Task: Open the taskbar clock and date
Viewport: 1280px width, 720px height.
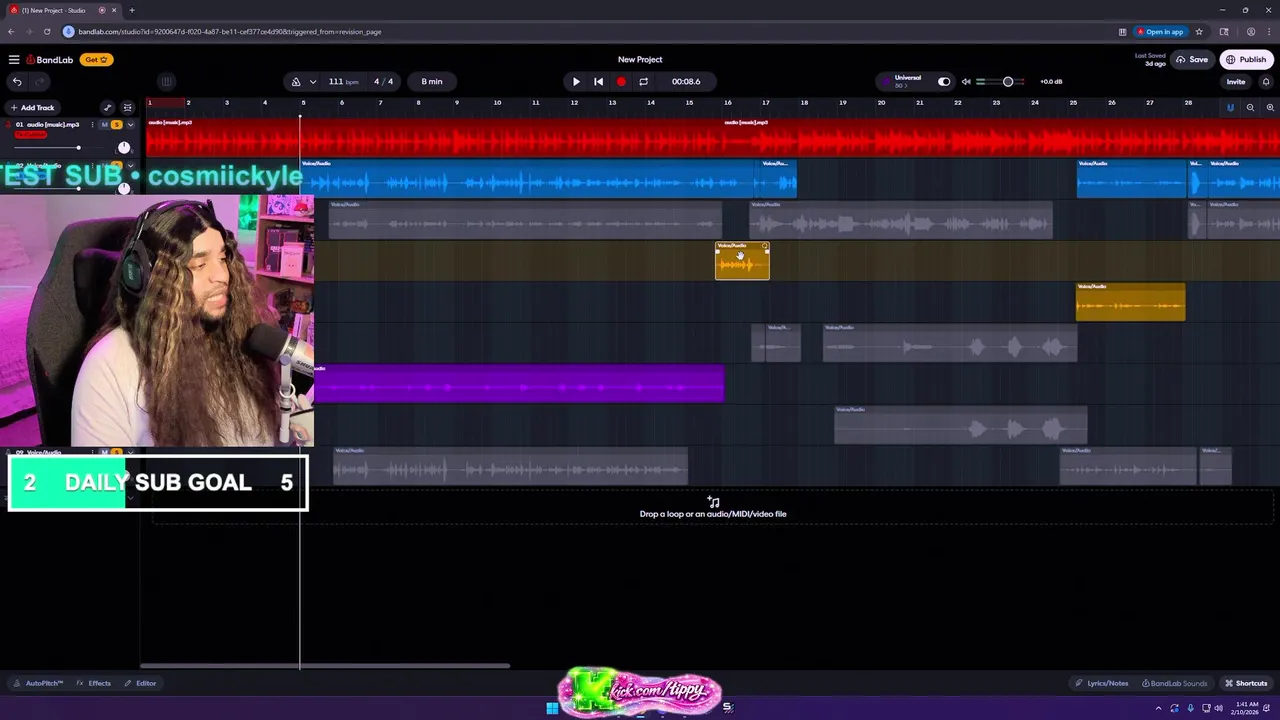Action: coord(1245,708)
